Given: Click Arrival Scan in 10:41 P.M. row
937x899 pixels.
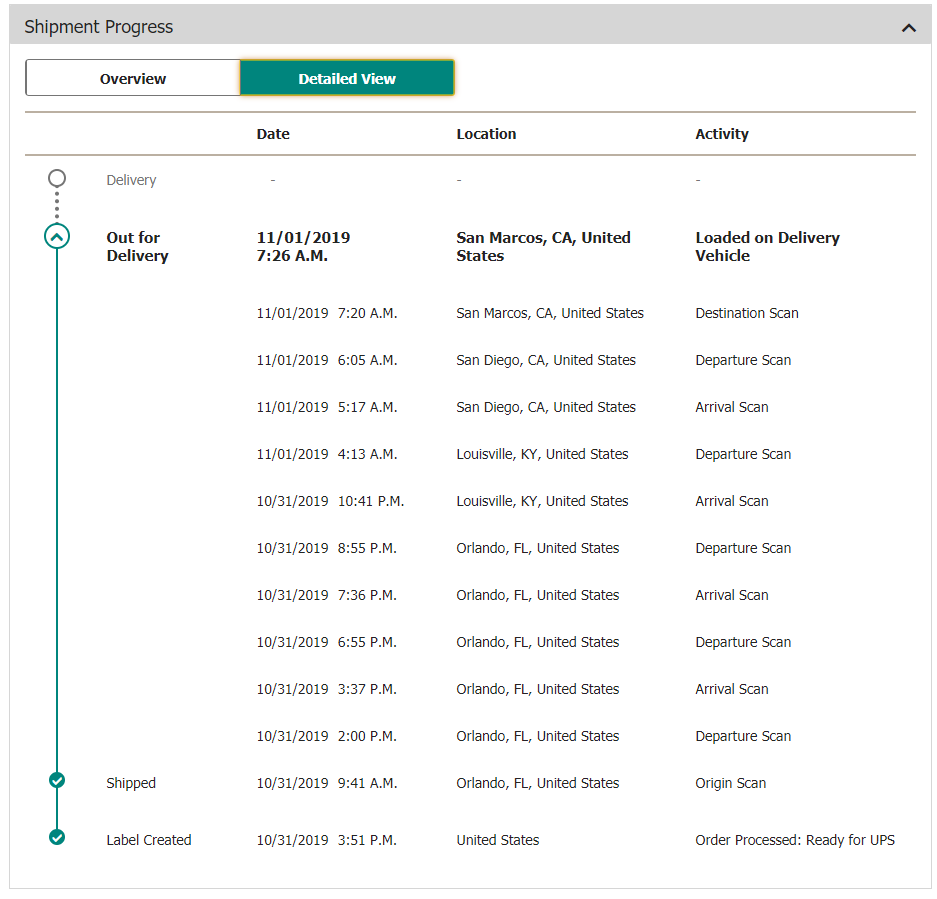Looking at the screenshot, I should tap(731, 501).
